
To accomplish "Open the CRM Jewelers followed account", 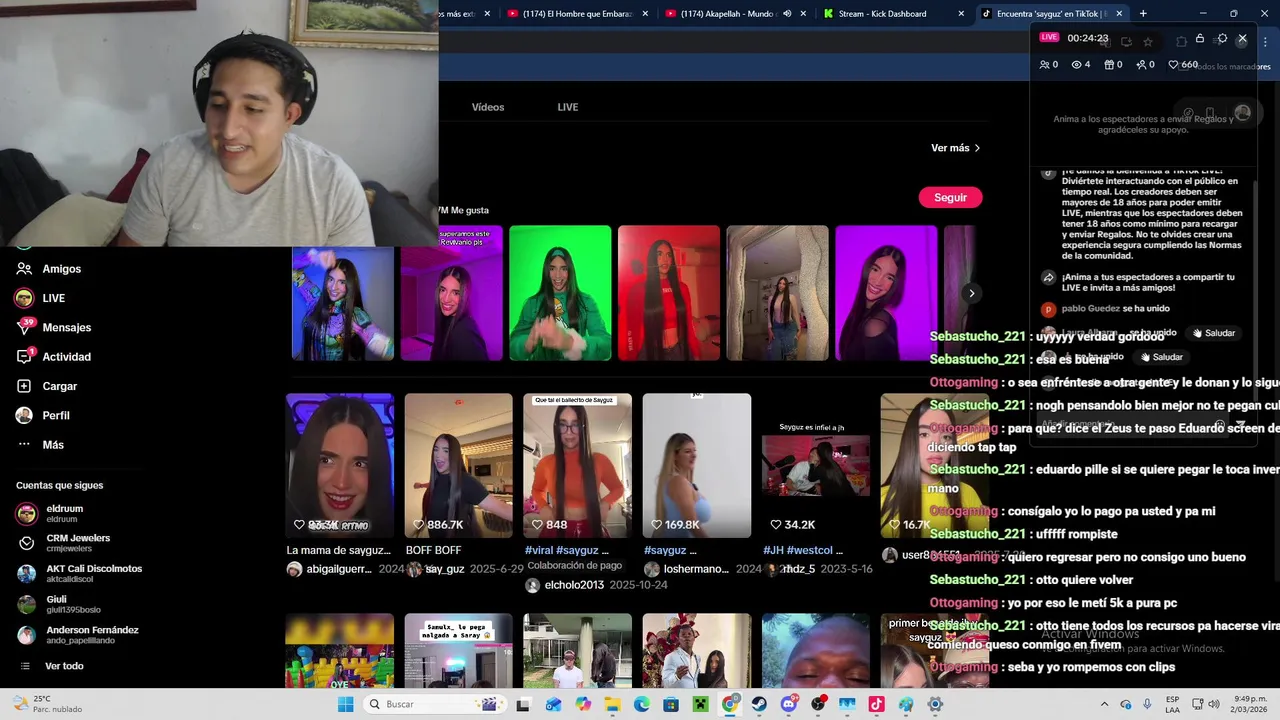I will pyautogui.click(x=64, y=543).
